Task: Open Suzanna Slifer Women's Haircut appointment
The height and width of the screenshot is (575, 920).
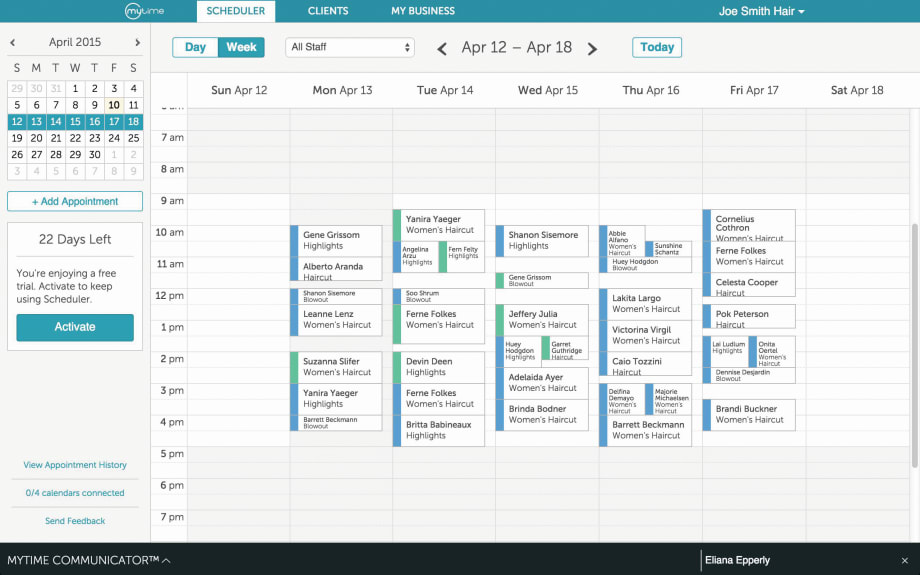Action: [x=336, y=367]
